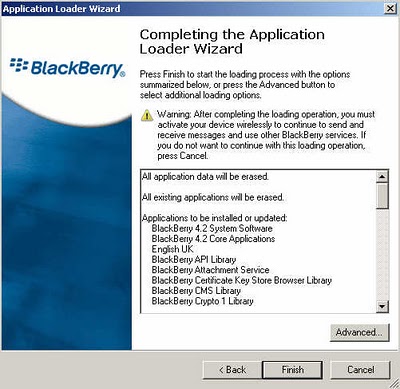Click the BlackBerry logo
400x389 pixels.
tap(68, 68)
